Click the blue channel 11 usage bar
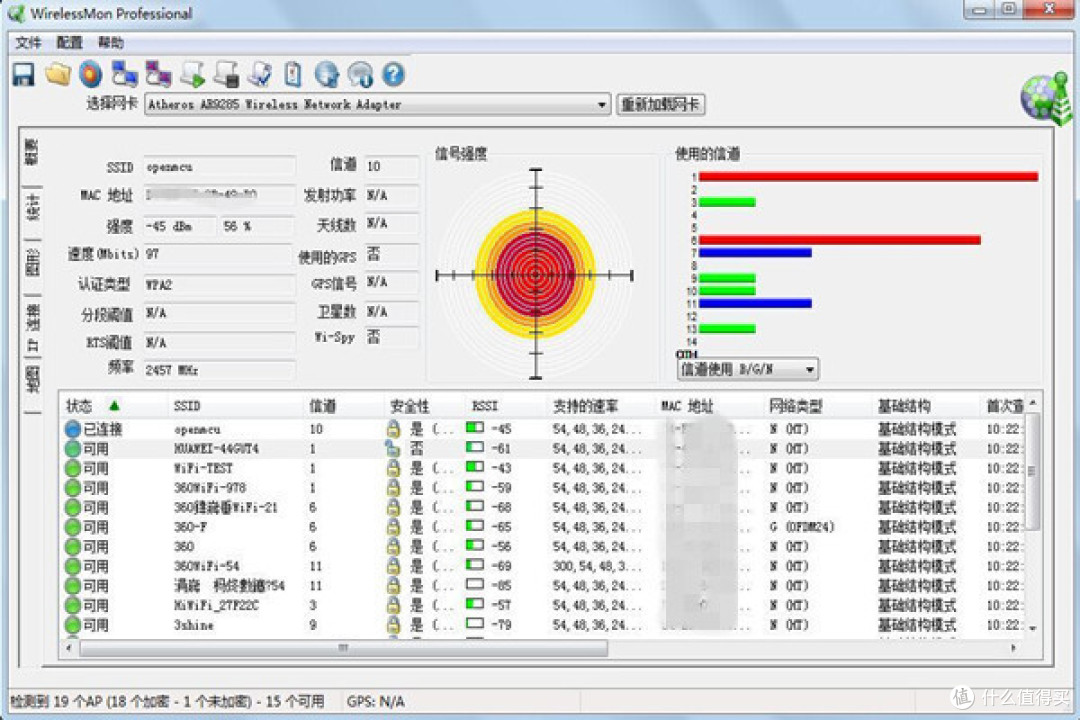The image size is (1080, 720). pyautogui.click(x=755, y=303)
